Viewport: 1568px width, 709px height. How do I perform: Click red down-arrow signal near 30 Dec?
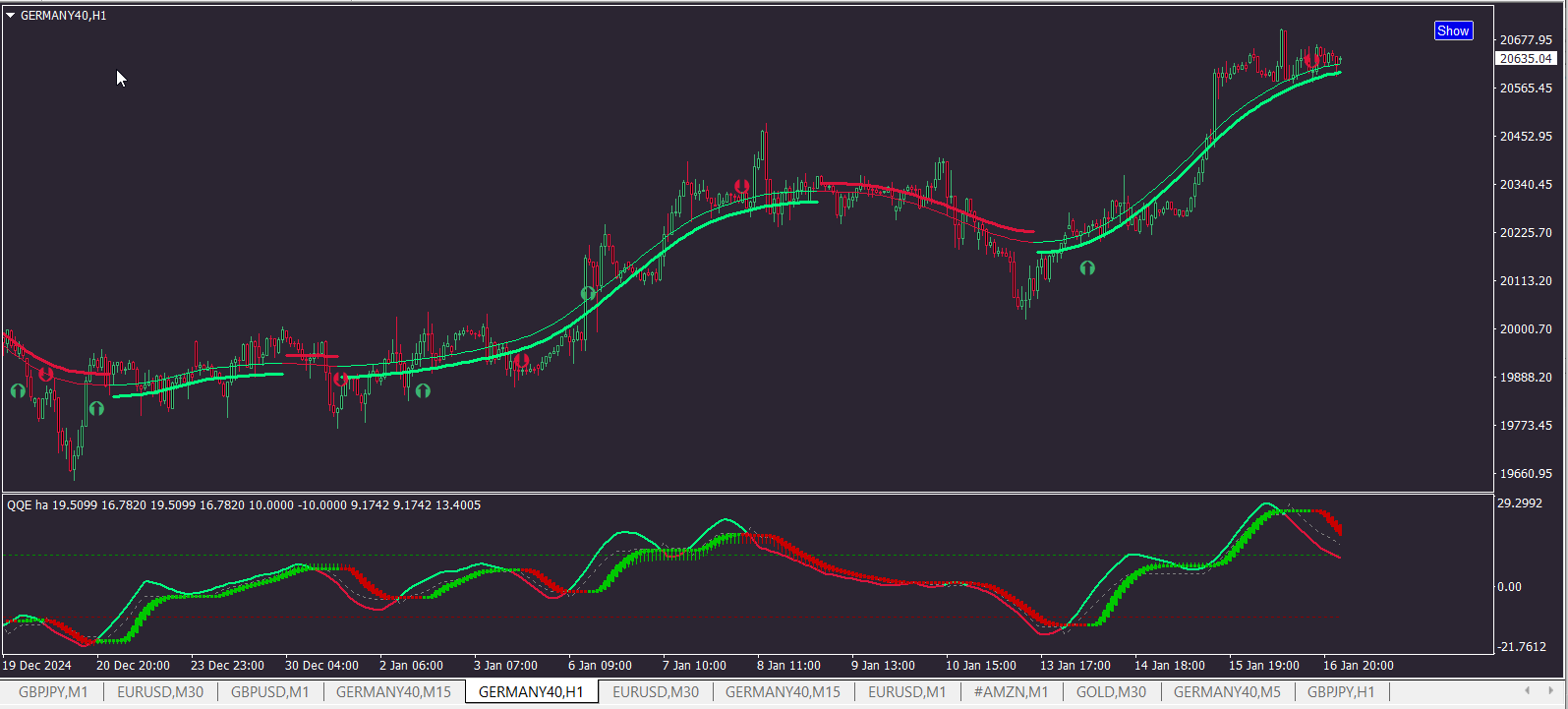pos(340,380)
